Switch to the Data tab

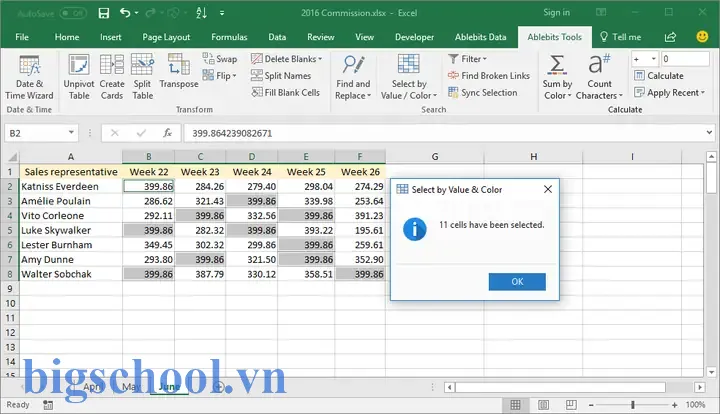coord(277,37)
